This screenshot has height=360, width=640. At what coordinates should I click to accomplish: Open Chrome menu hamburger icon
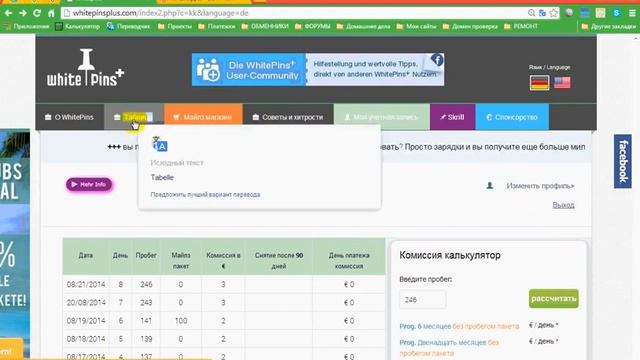(632, 13)
